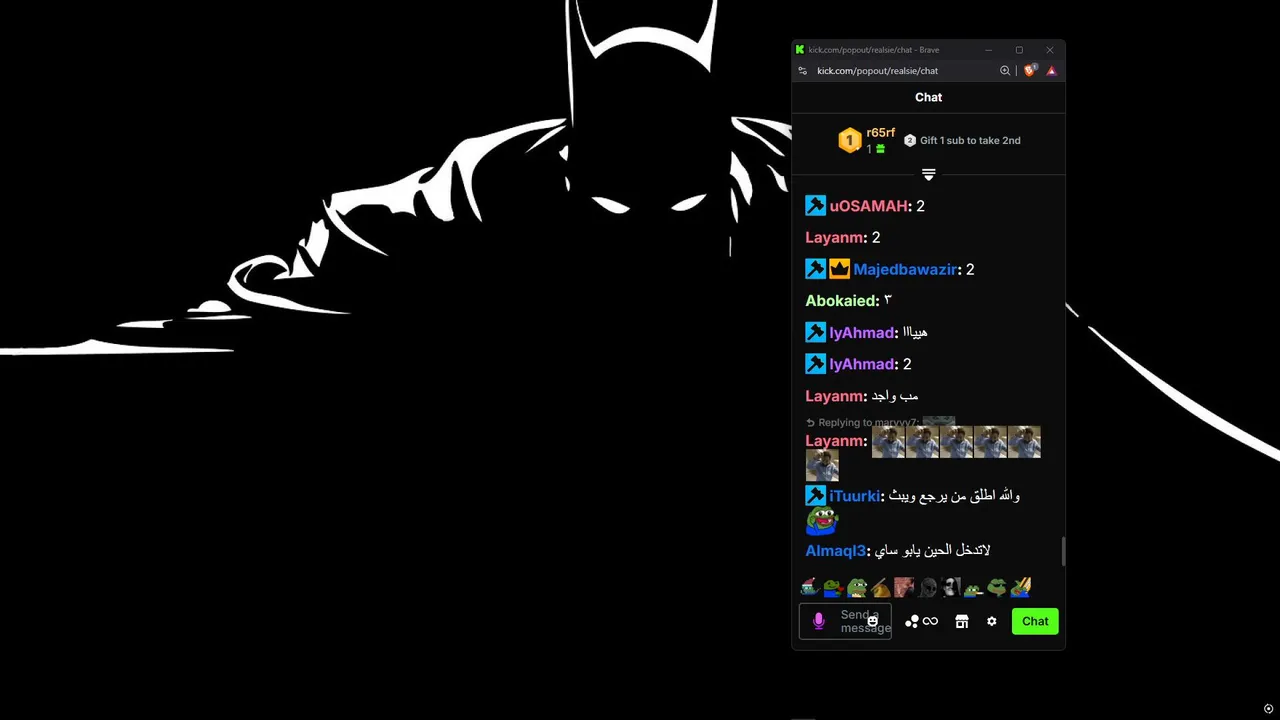Click the crown badge next to Majedbawazir
1280x720 pixels.
840,270
